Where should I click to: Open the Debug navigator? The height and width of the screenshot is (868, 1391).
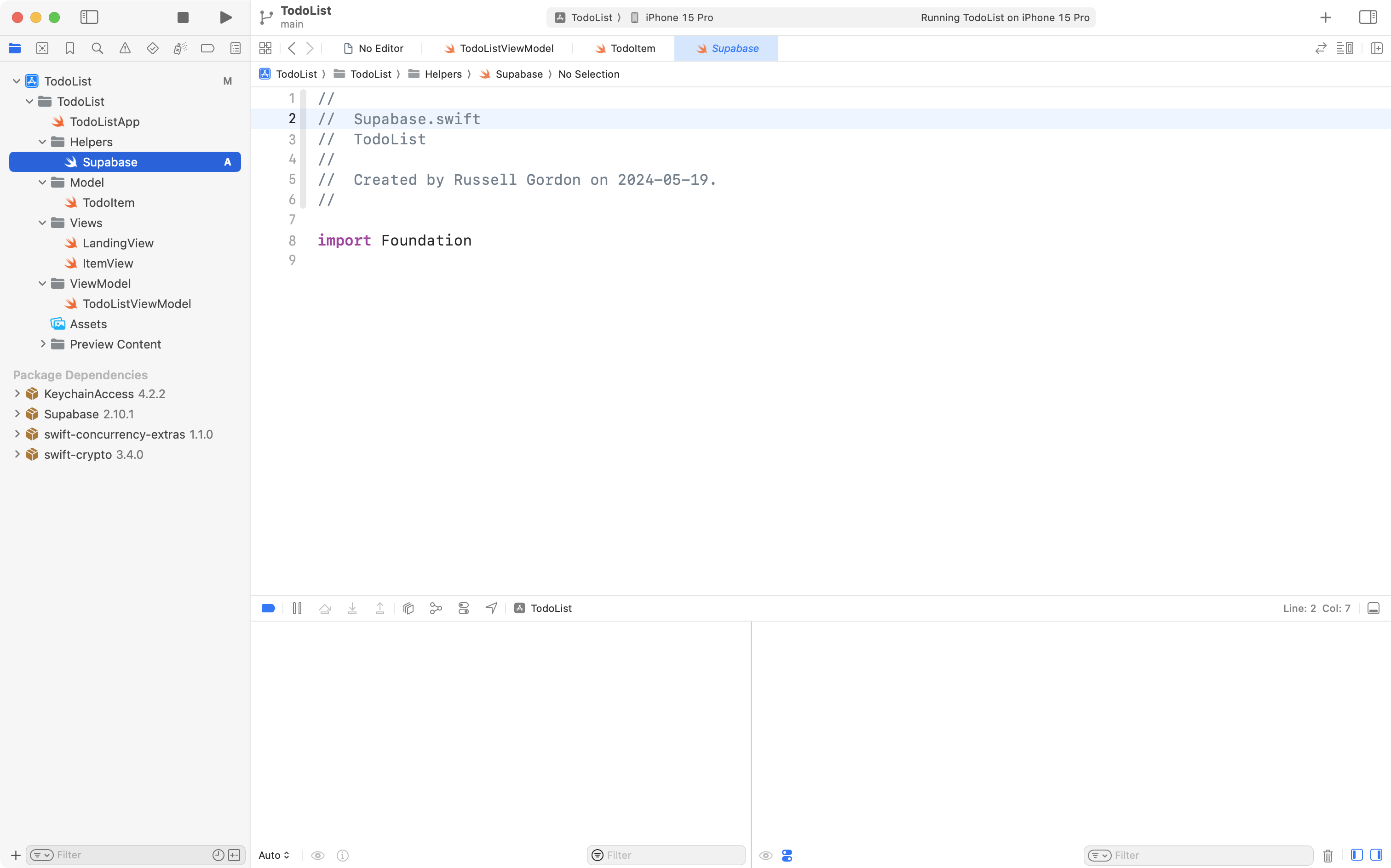tap(180, 48)
